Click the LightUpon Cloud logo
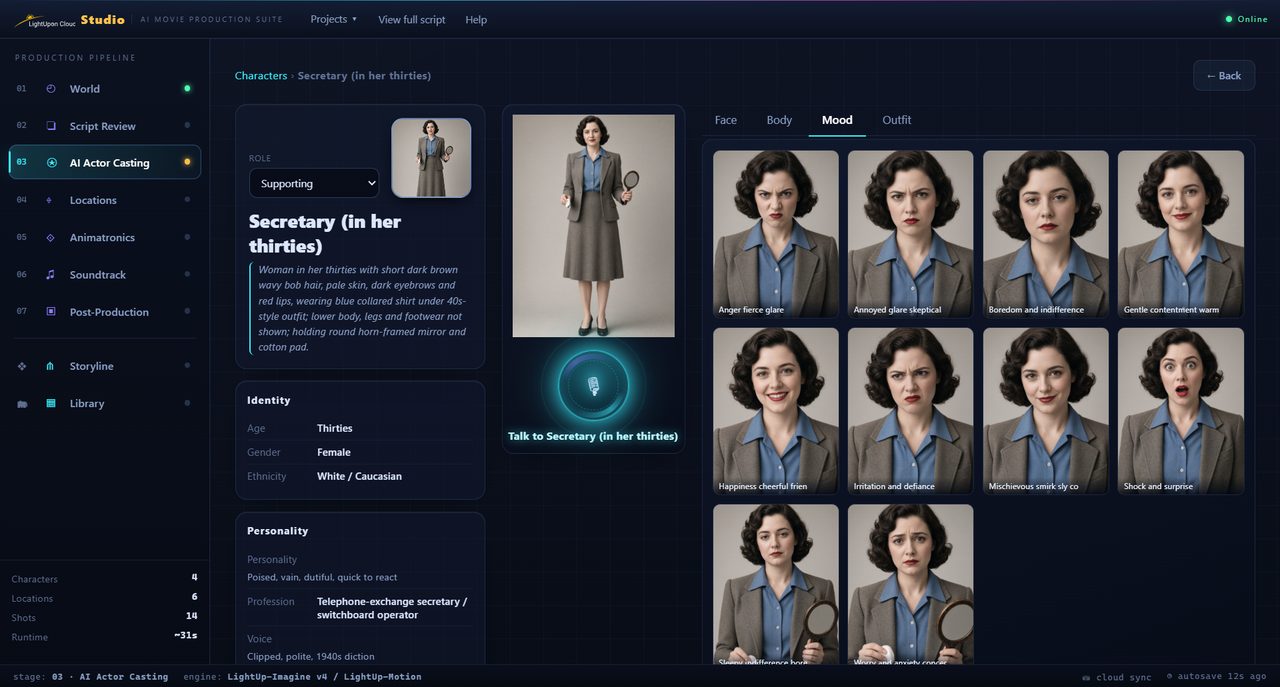This screenshot has width=1280, height=687. tap(46, 20)
